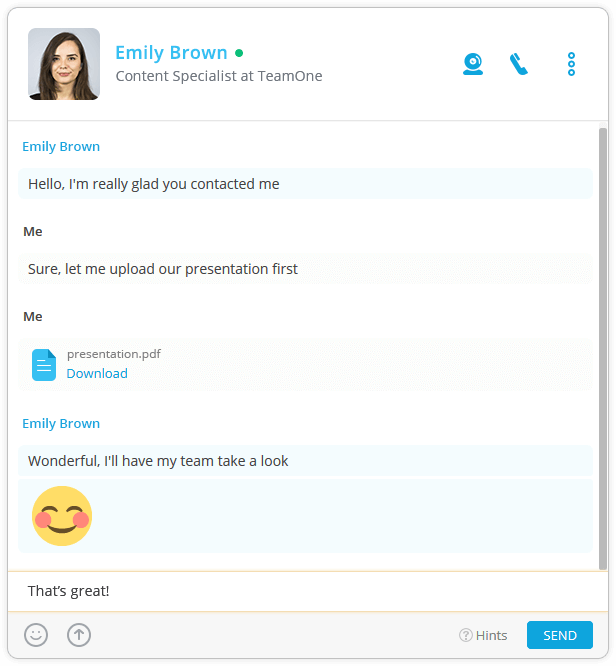Click Emily Brown's green online status dot
Image resolution: width=616 pixels, height=666 pixels.
[239, 53]
